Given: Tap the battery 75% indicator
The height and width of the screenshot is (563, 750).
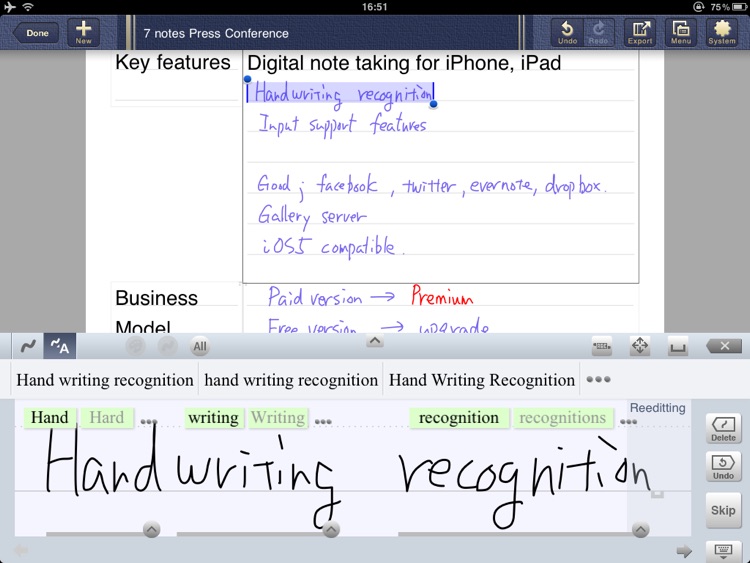Looking at the screenshot, I should (728, 7).
